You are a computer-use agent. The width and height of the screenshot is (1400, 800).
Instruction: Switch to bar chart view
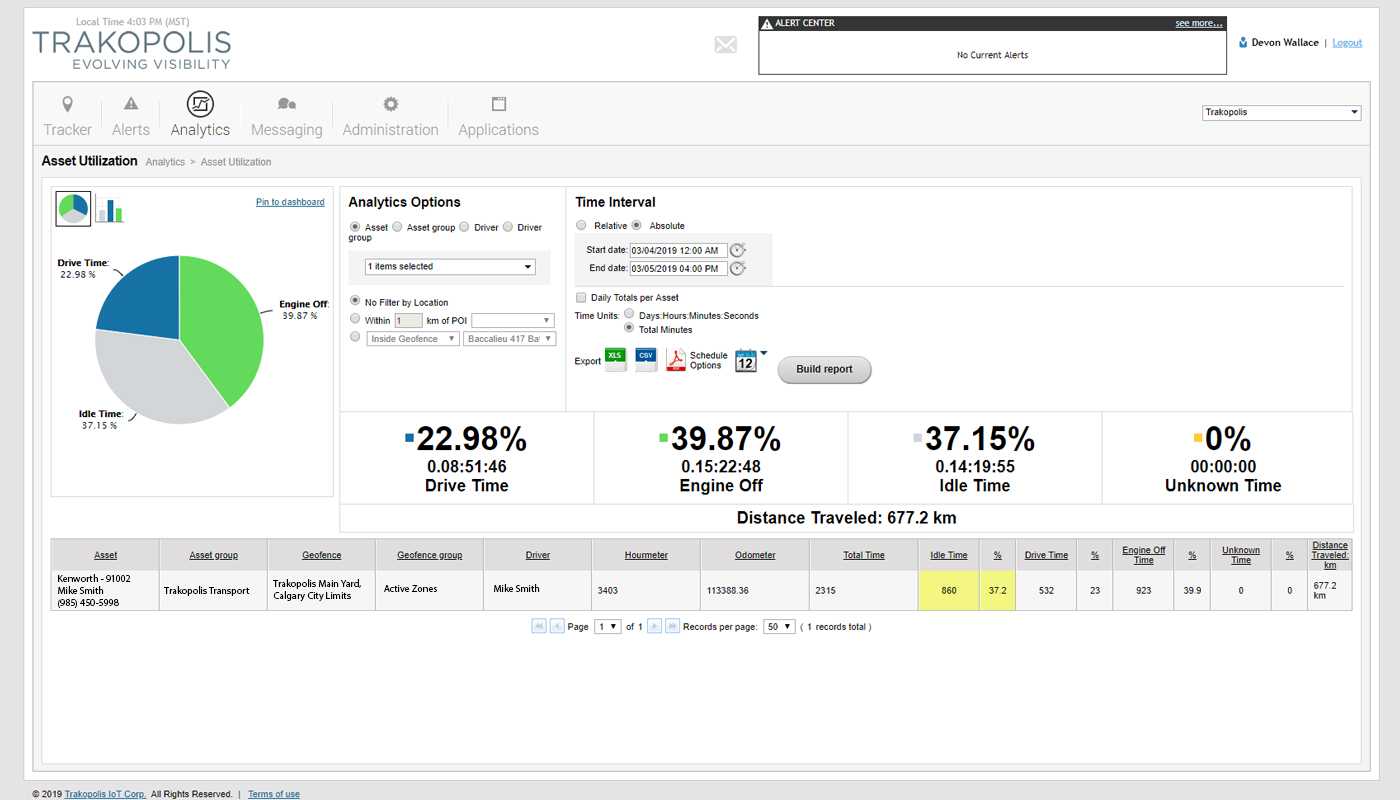109,208
